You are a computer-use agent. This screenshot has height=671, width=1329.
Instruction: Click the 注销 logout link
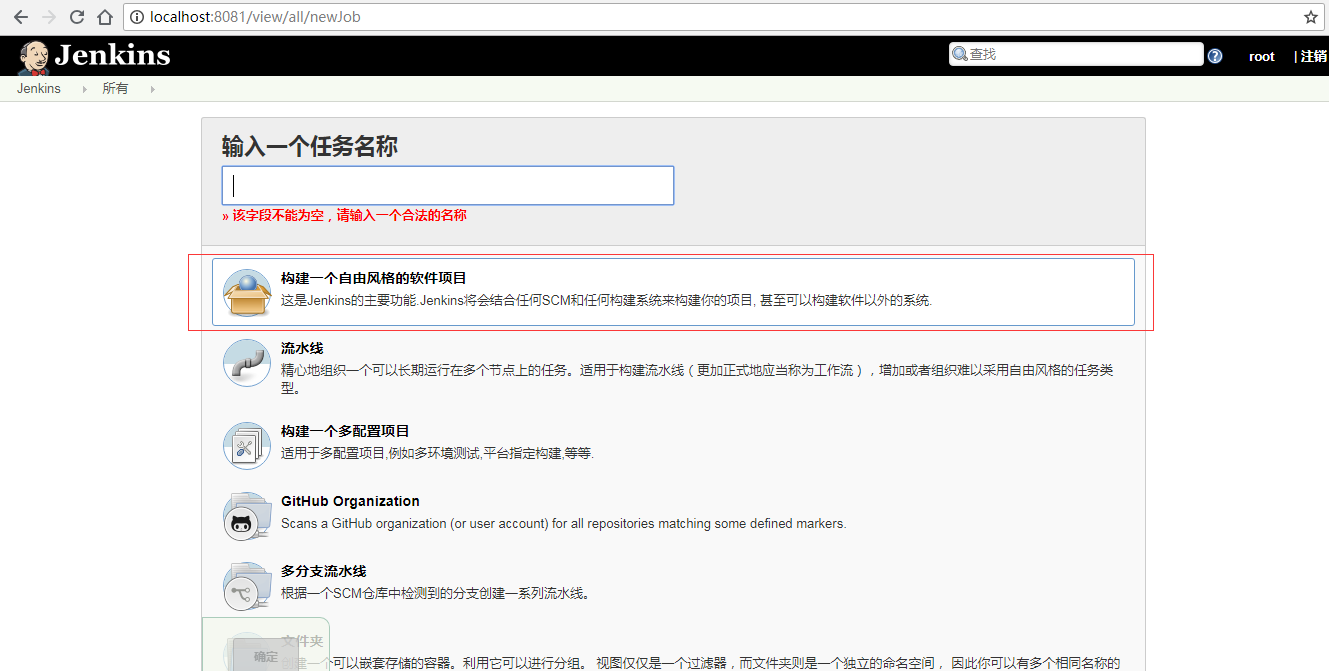[x=1315, y=56]
